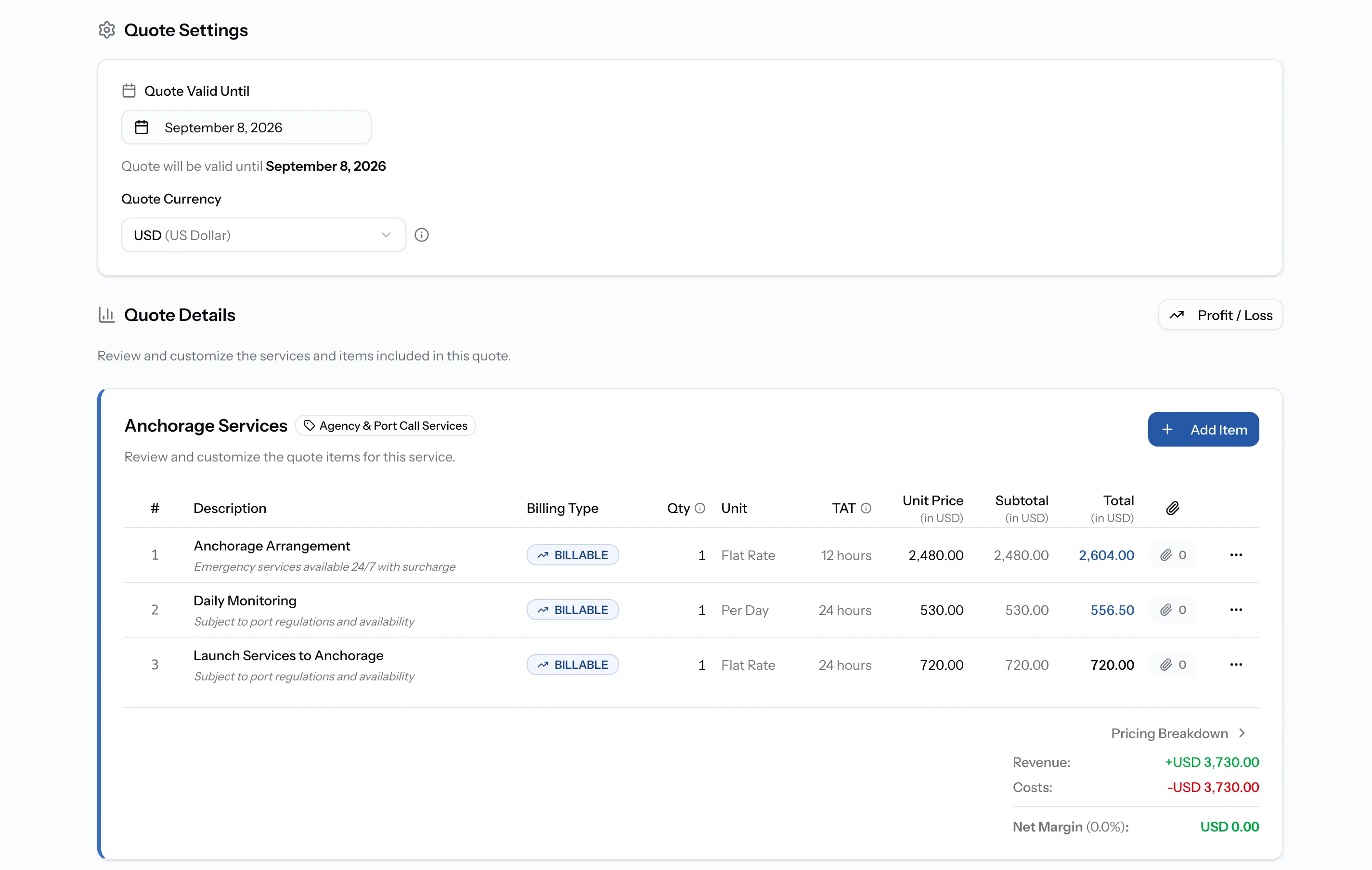Open the USD (US Dollar) currency dropdown
The height and width of the screenshot is (870, 1372).
263,234
